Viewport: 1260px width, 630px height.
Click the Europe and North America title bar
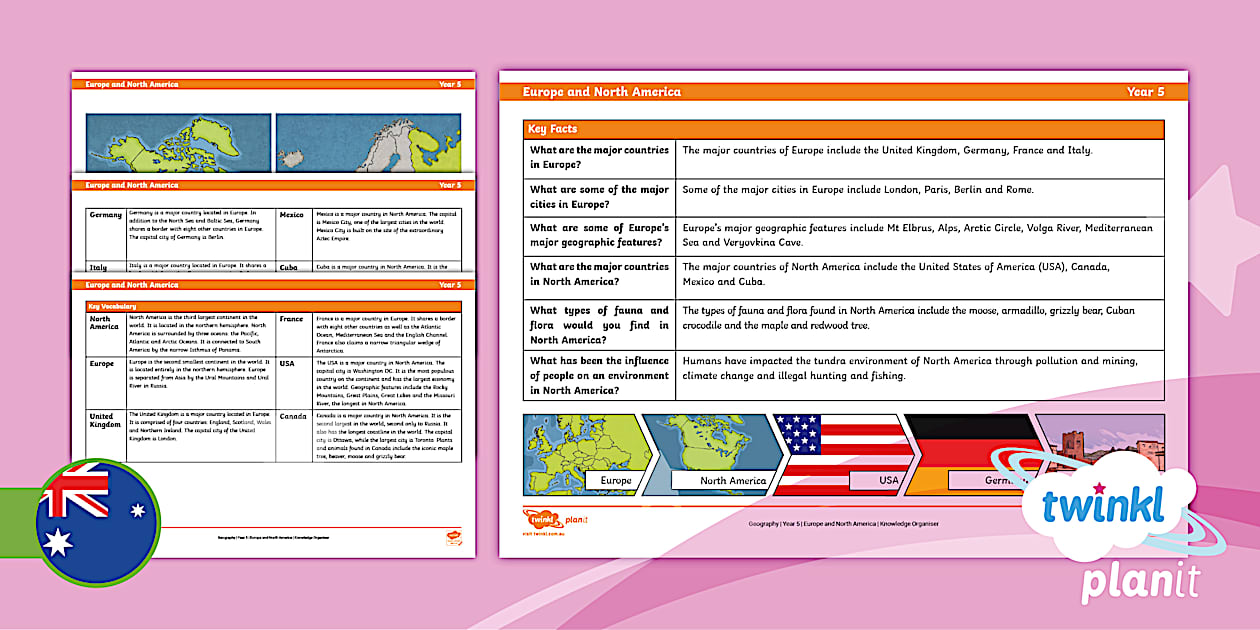pyautogui.click(x=600, y=91)
